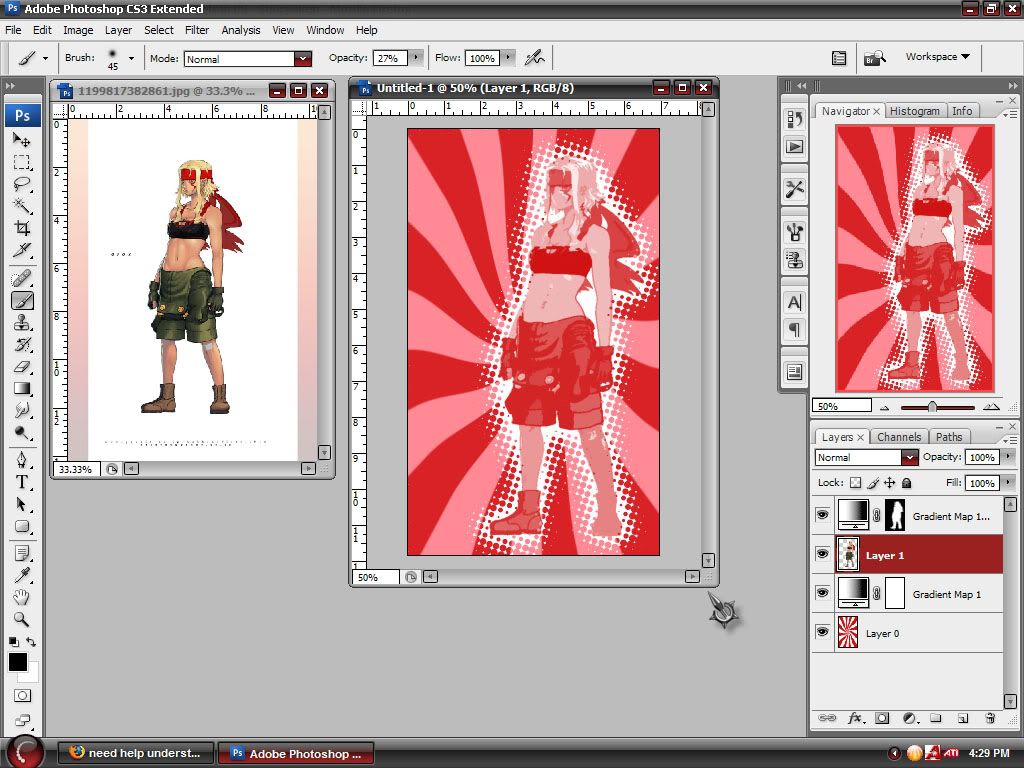This screenshot has height=768, width=1024.
Task: Select the Clone Stamp tool
Action: click(x=22, y=323)
